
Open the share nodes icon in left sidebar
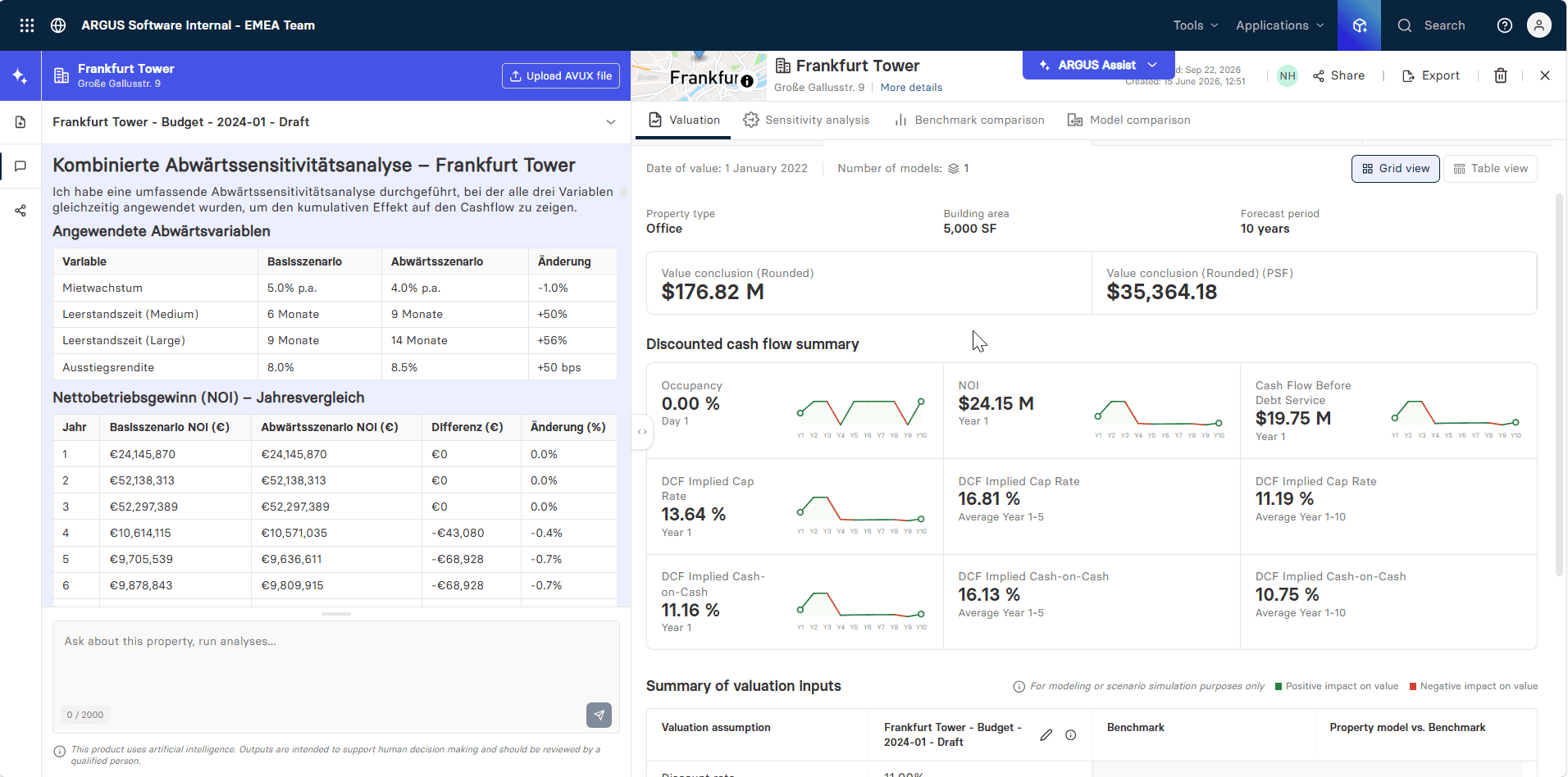coord(21,211)
